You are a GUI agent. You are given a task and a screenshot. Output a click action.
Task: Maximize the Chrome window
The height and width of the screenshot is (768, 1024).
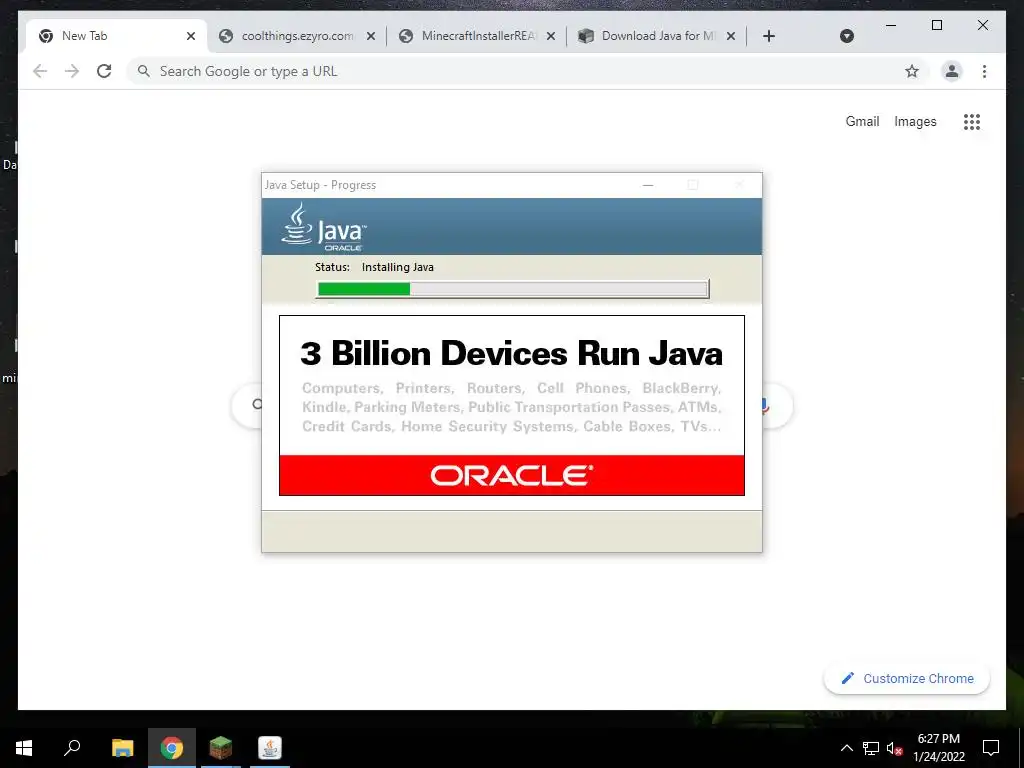click(936, 25)
